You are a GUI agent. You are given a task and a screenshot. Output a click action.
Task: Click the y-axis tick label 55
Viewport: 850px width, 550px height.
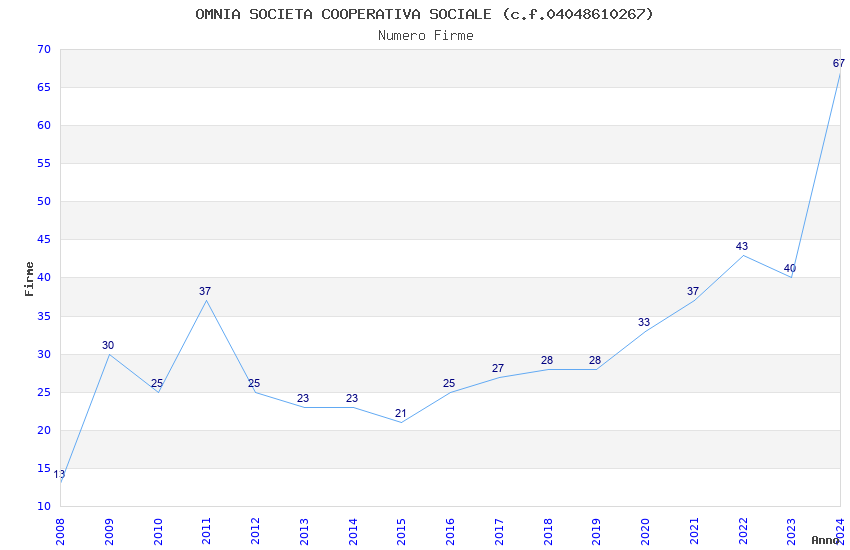point(44,163)
